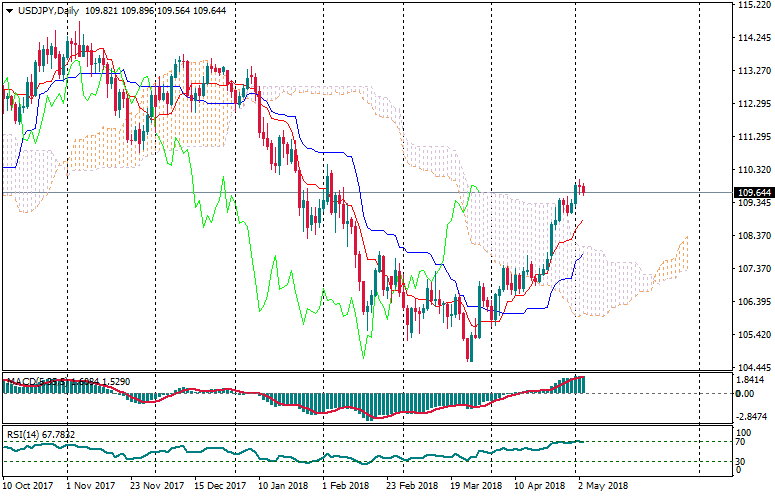Click the 15 Dec 2017 date label
The width and height of the screenshot is (775, 497).
pyautogui.click(x=220, y=486)
